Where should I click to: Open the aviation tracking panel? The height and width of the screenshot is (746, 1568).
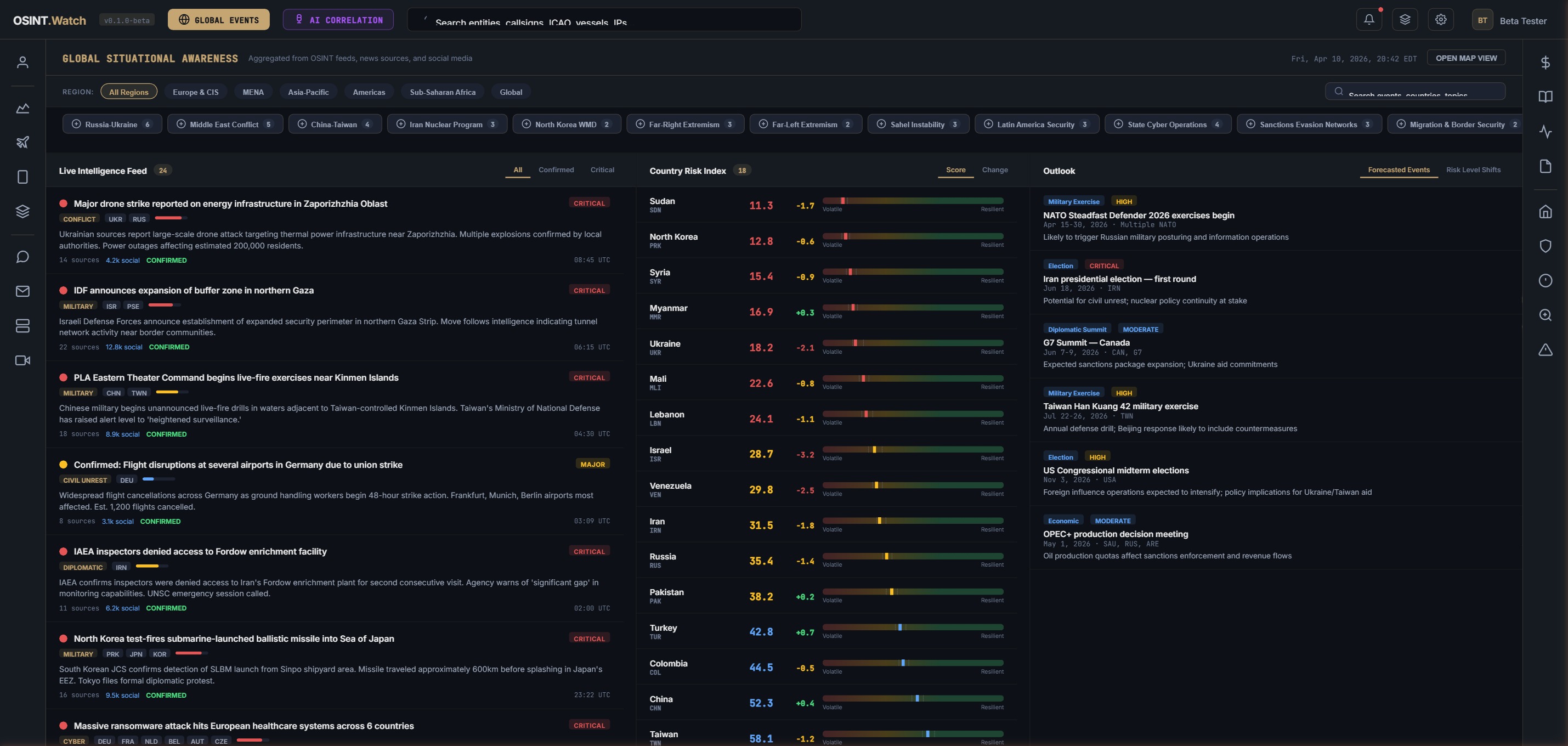(x=22, y=142)
